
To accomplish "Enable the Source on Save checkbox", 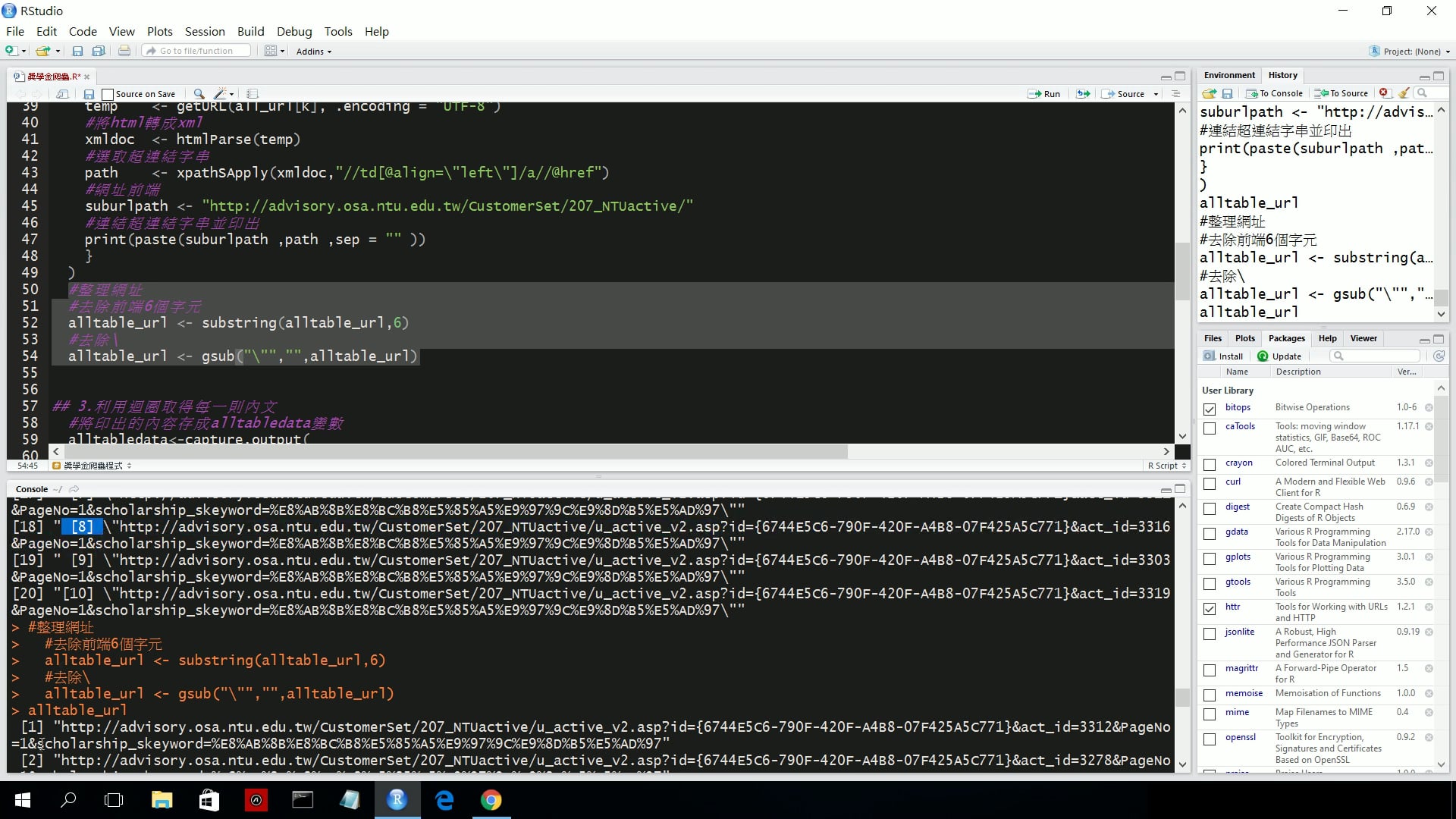I will pyautogui.click(x=108, y=95).
